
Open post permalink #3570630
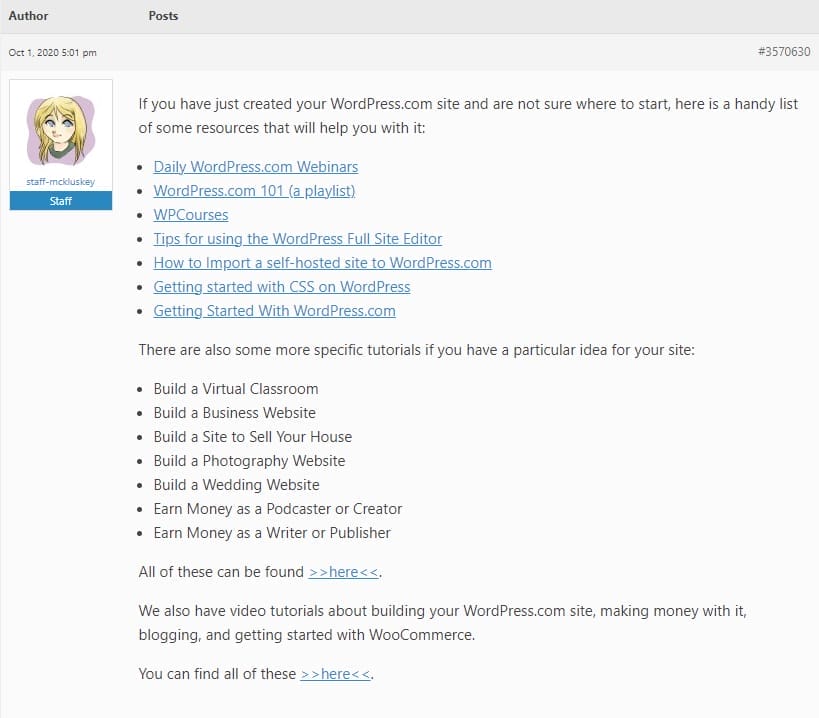click(784, 52)
